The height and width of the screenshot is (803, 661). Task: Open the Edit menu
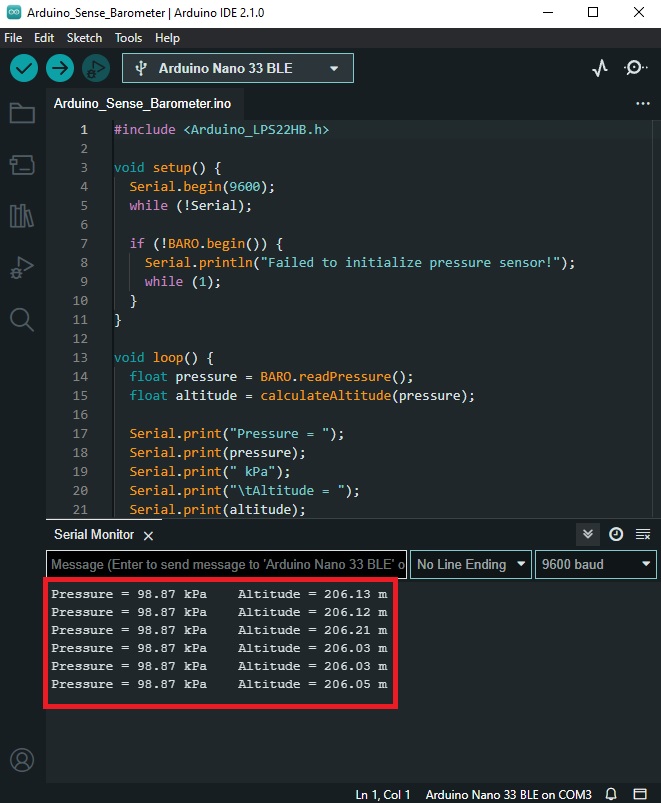click(x=44, y=38)
